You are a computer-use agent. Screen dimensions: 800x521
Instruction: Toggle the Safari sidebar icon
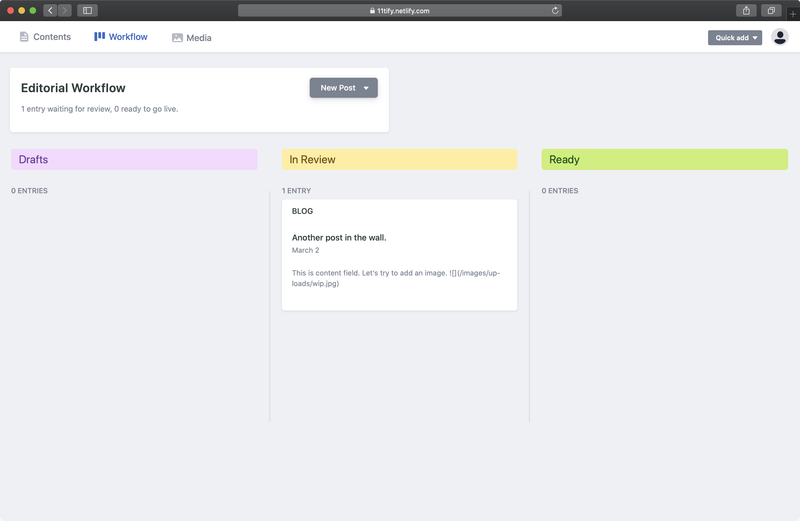coord(87,10)
